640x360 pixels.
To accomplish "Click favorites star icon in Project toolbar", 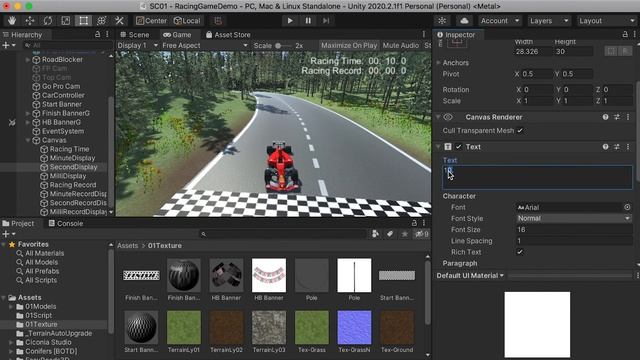I will 404,234.
